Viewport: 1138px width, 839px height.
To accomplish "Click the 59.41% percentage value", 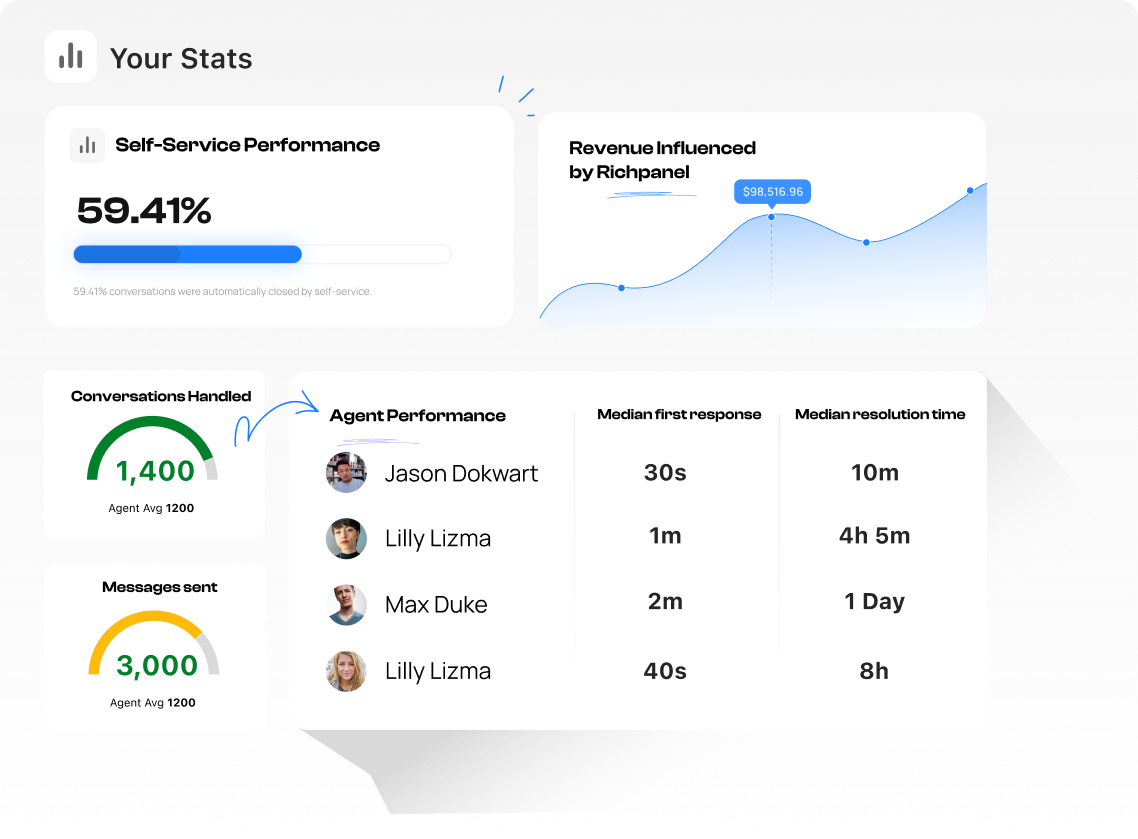I will pyautogui.click(x=144, y=210).
